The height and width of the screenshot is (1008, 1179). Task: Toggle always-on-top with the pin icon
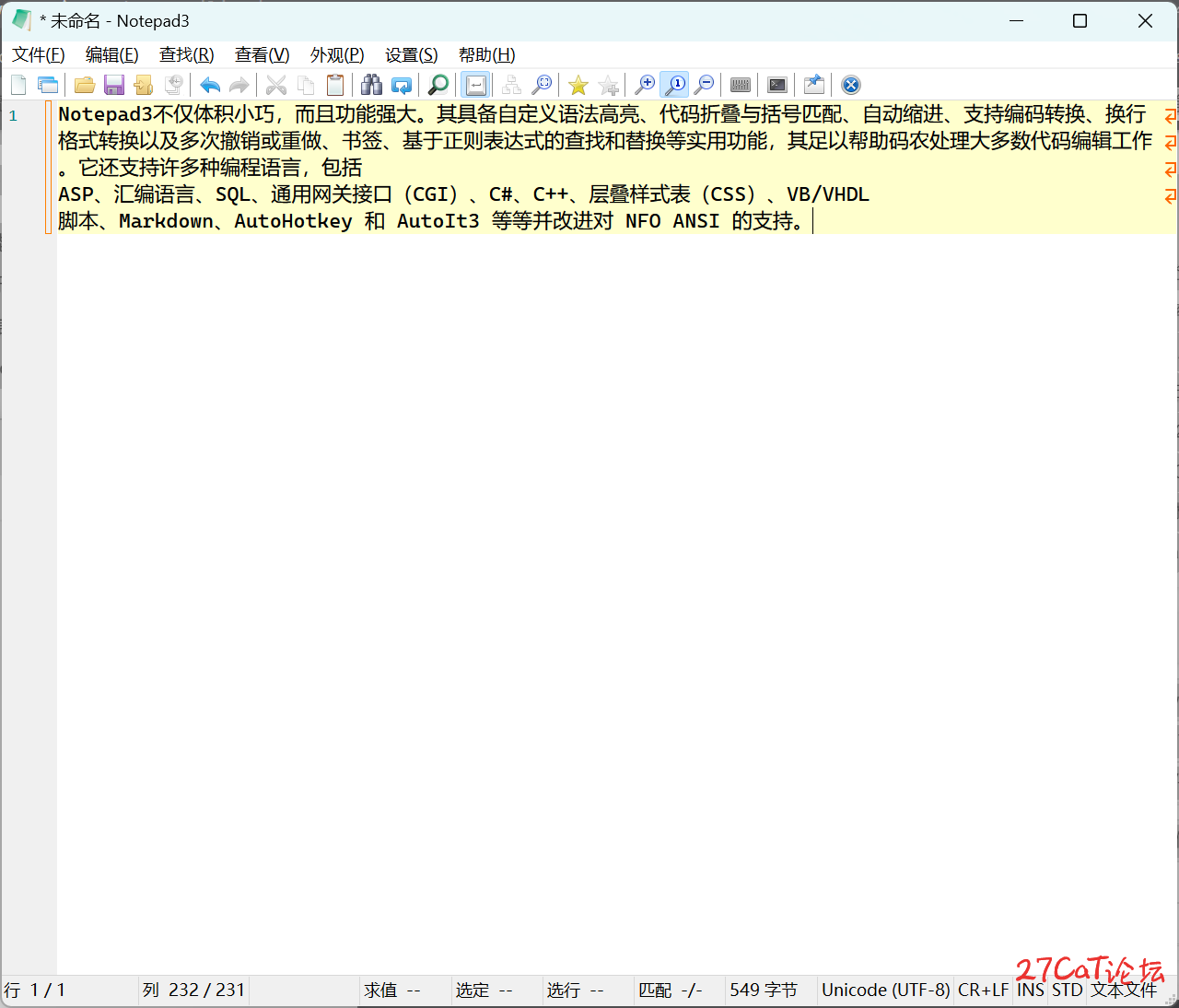814,86
